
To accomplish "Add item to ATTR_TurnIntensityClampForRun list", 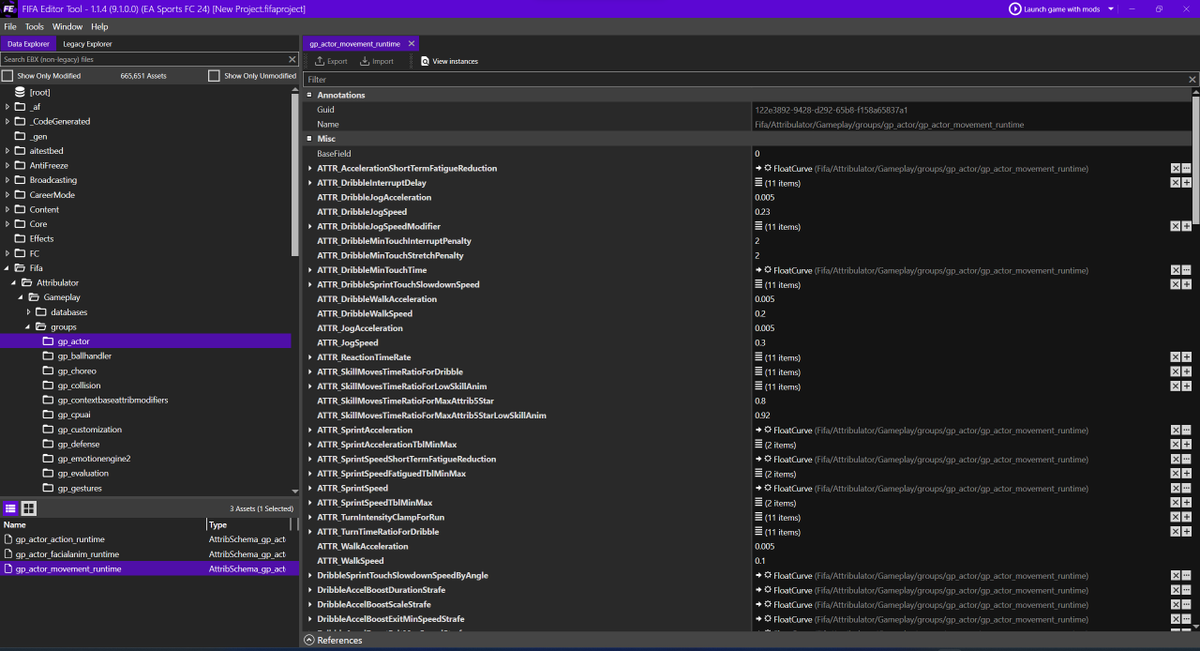I will click(1187, 517).
